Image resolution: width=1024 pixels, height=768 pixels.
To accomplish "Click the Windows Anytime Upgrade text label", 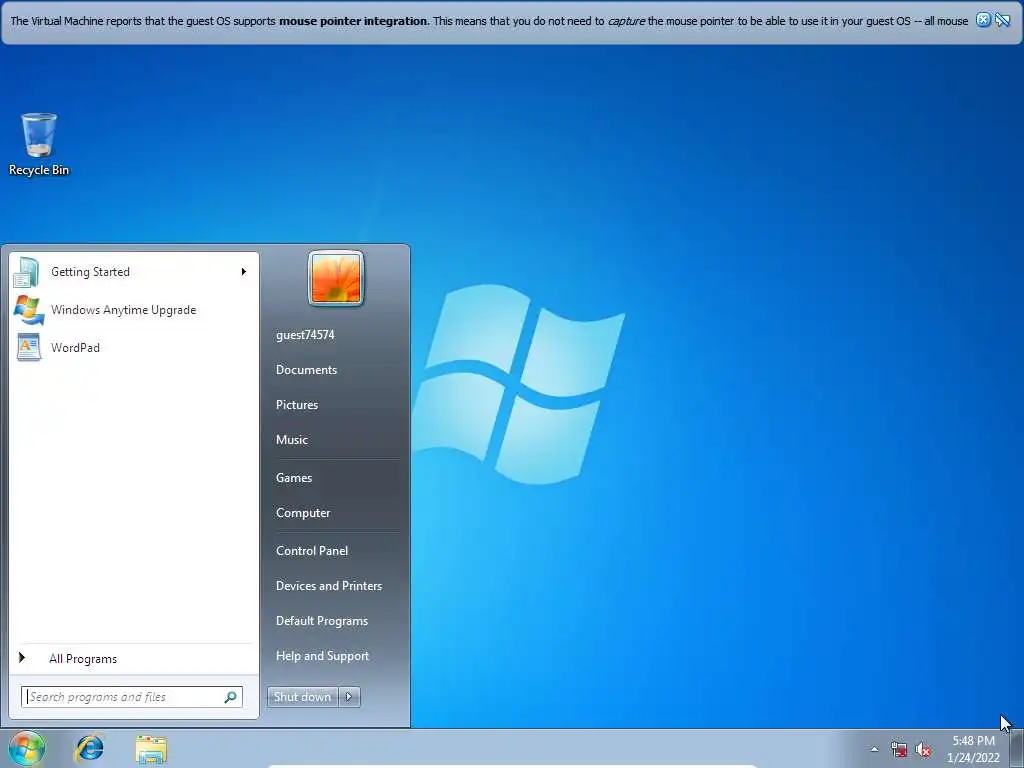I will pos(123,310).
